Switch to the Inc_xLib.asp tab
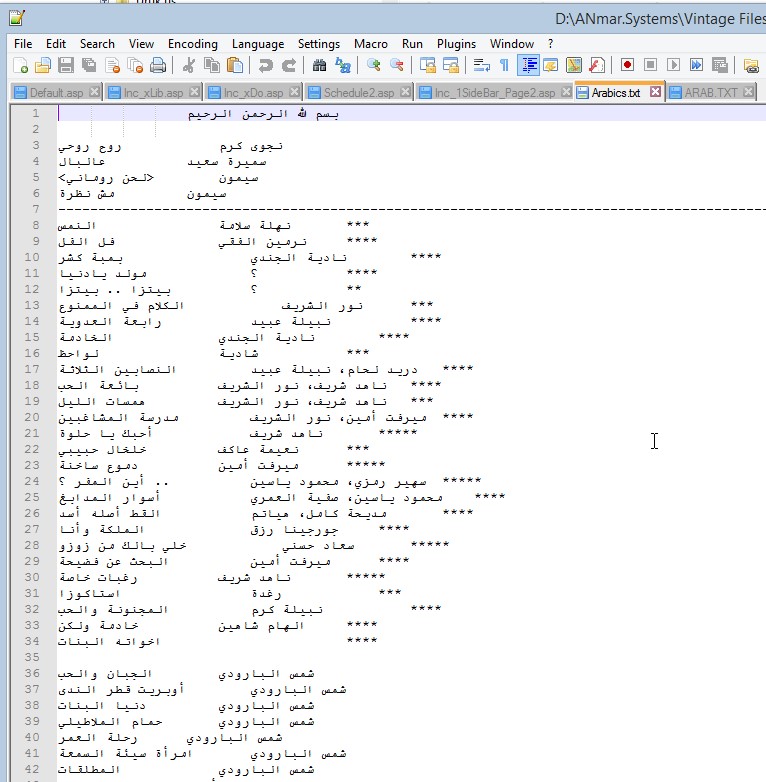 click(x=152, y=92)
